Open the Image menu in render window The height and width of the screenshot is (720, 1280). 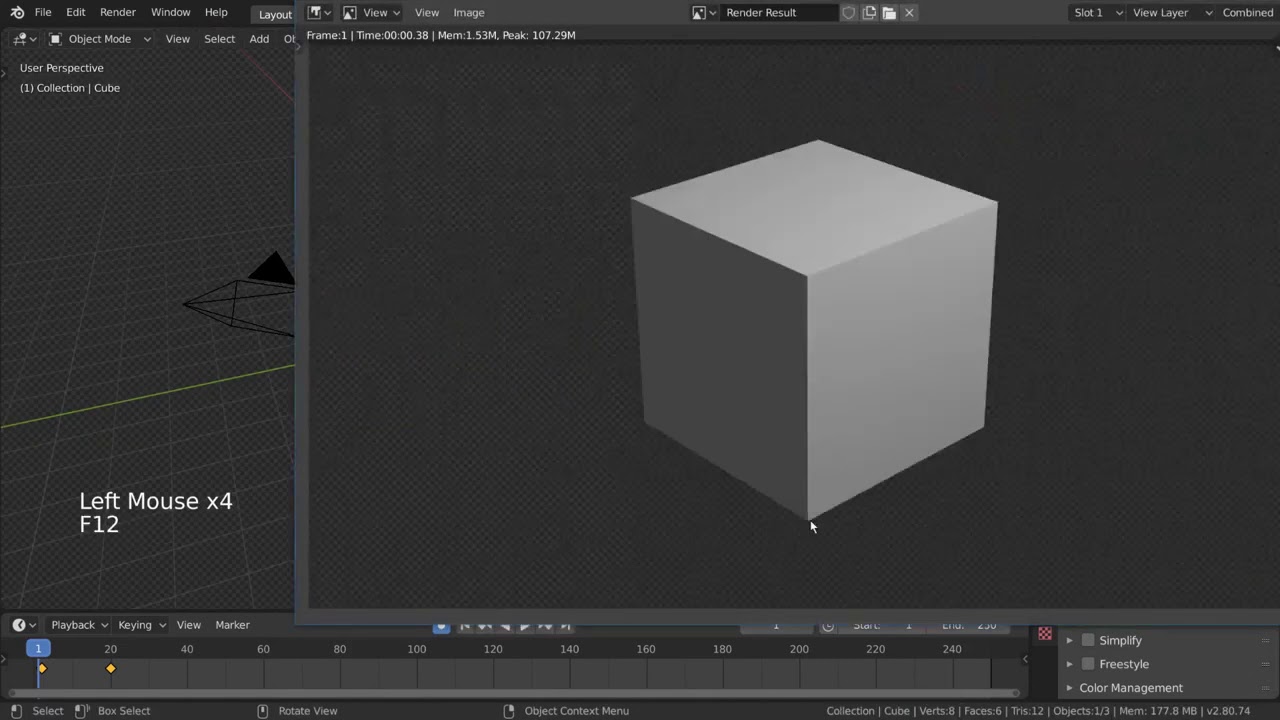(468, 12)
